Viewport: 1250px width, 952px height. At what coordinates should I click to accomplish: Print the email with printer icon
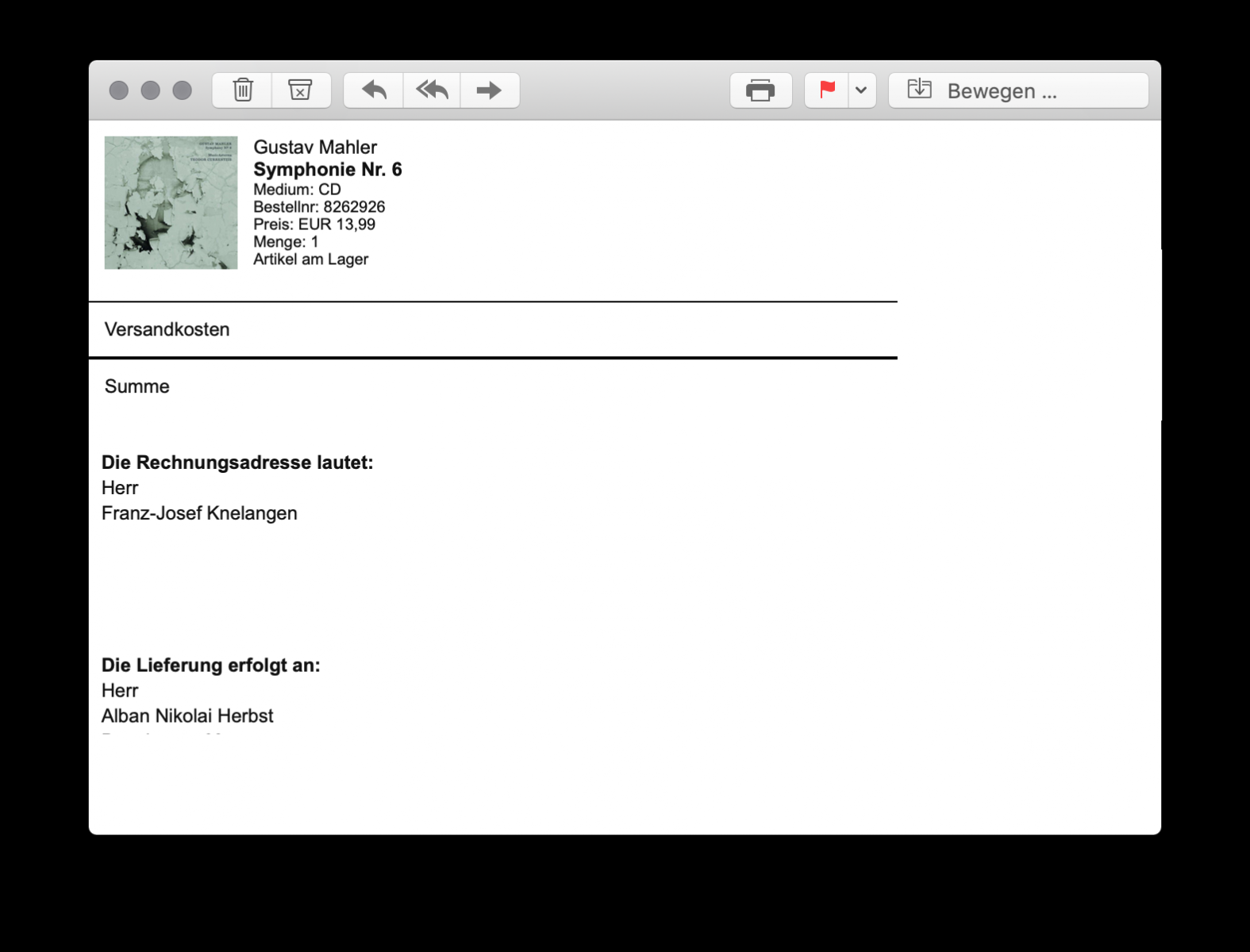[760, 90]
